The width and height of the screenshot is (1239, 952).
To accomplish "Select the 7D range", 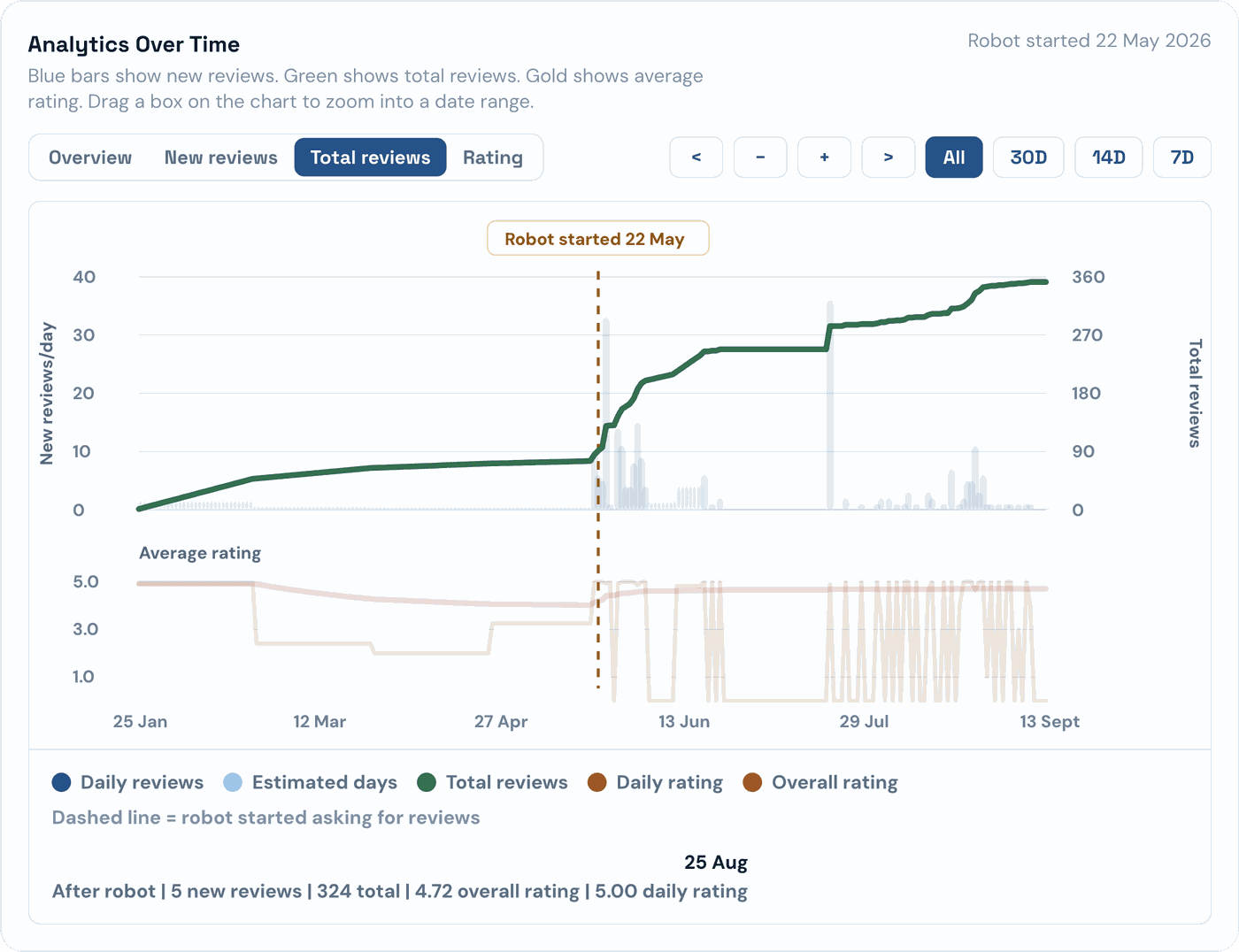I will (x=1182, y=157).
